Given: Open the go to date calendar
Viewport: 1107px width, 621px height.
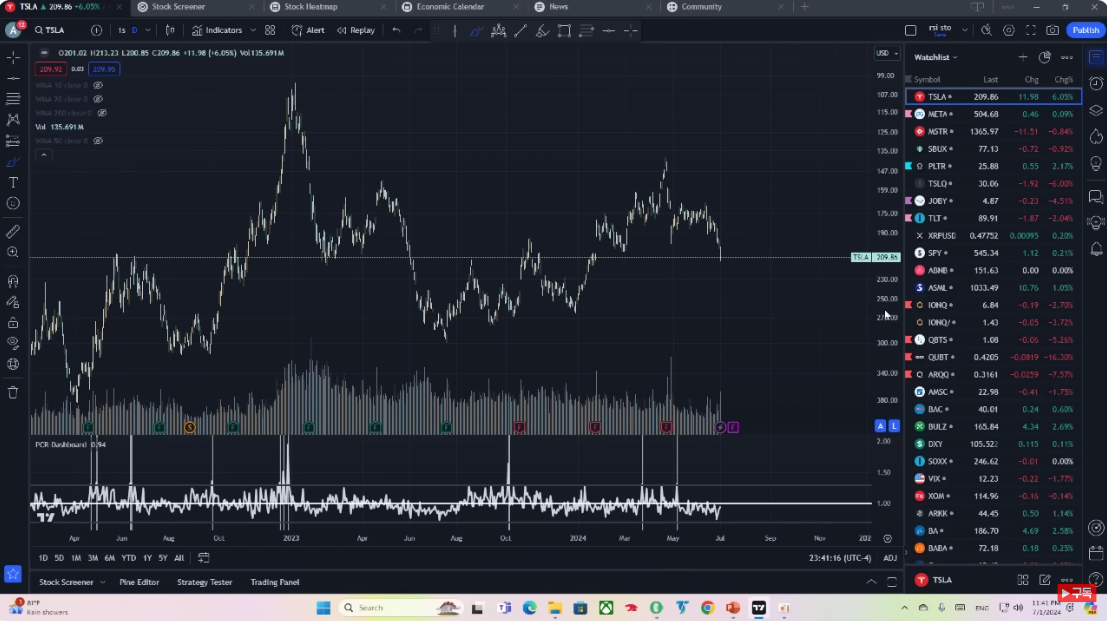Looking at the screenshot, I should tap(203, 558).
